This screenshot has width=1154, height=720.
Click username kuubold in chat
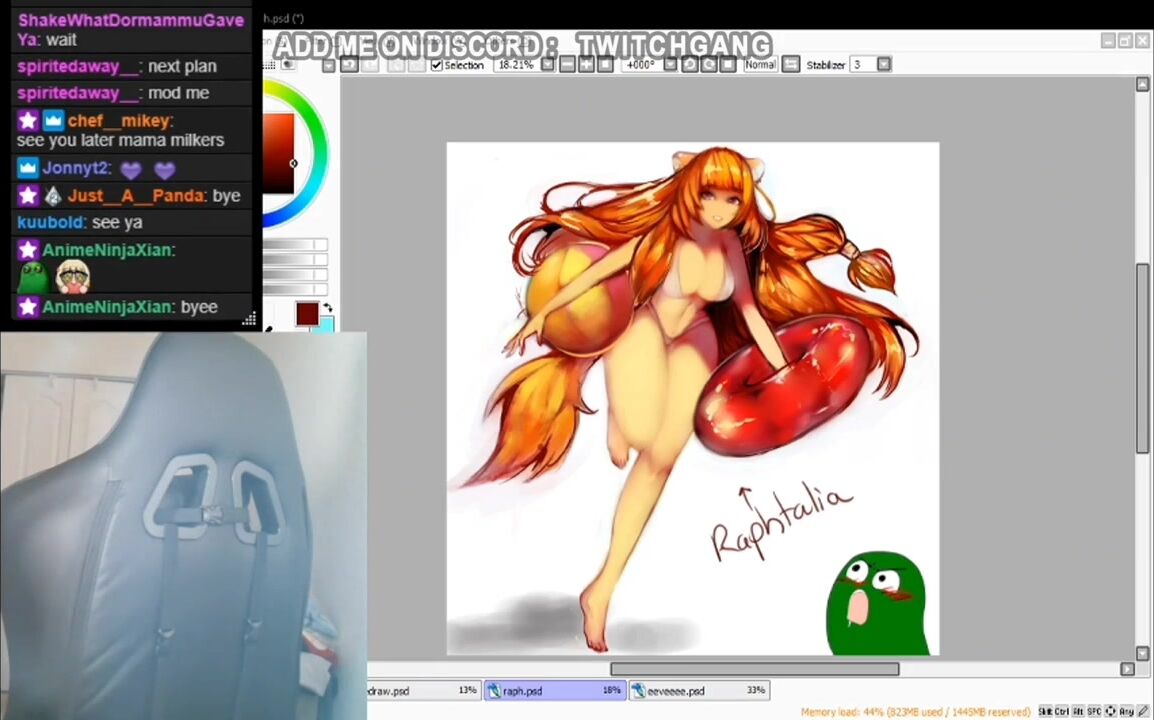pos(51,222)
